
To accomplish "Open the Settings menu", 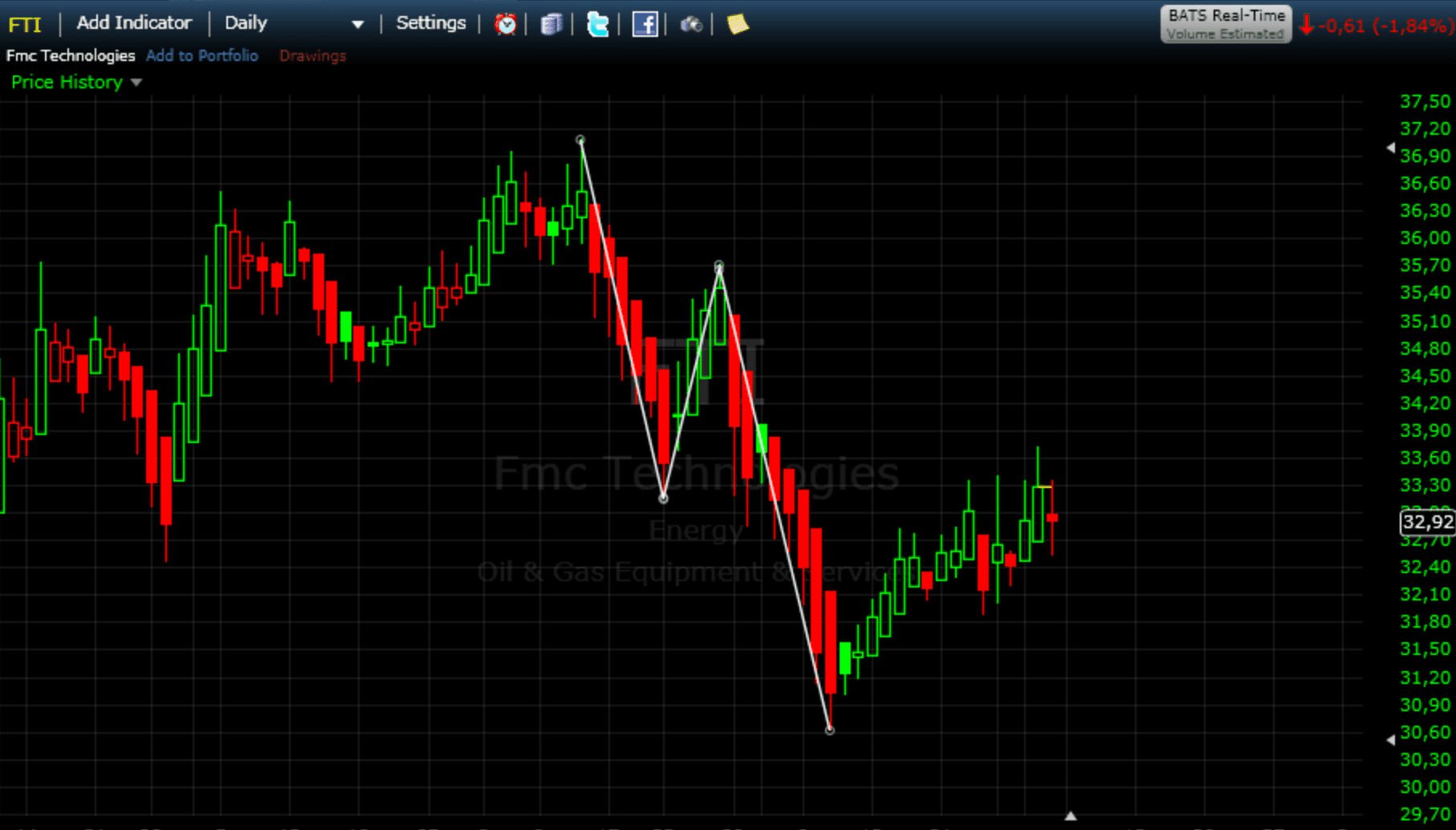I will click(x=430, y=23).
